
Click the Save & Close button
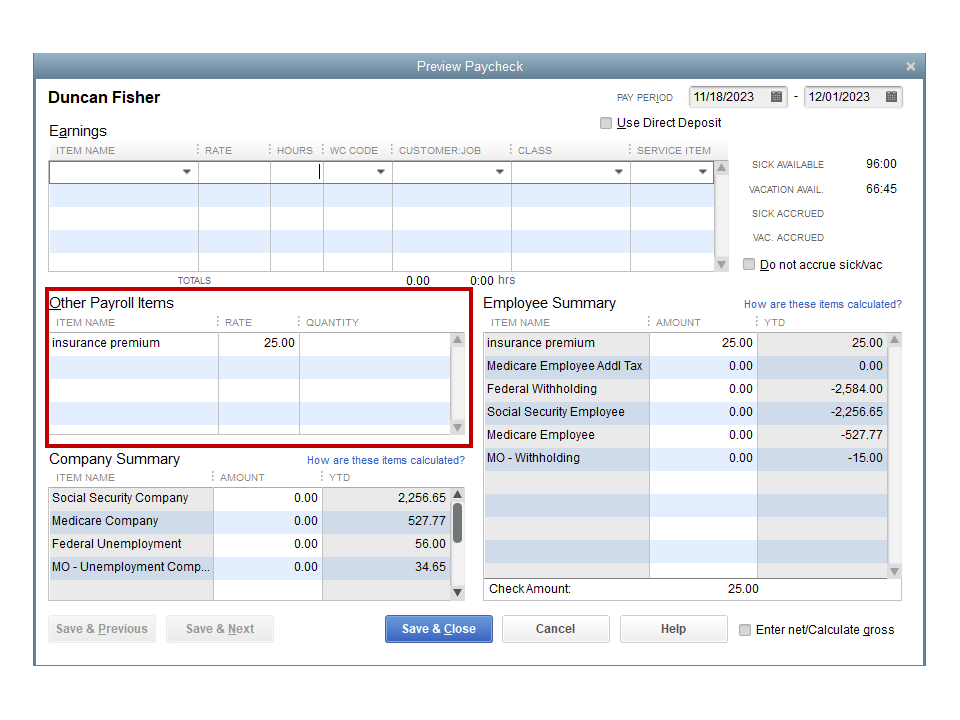[x=438, y=629]
